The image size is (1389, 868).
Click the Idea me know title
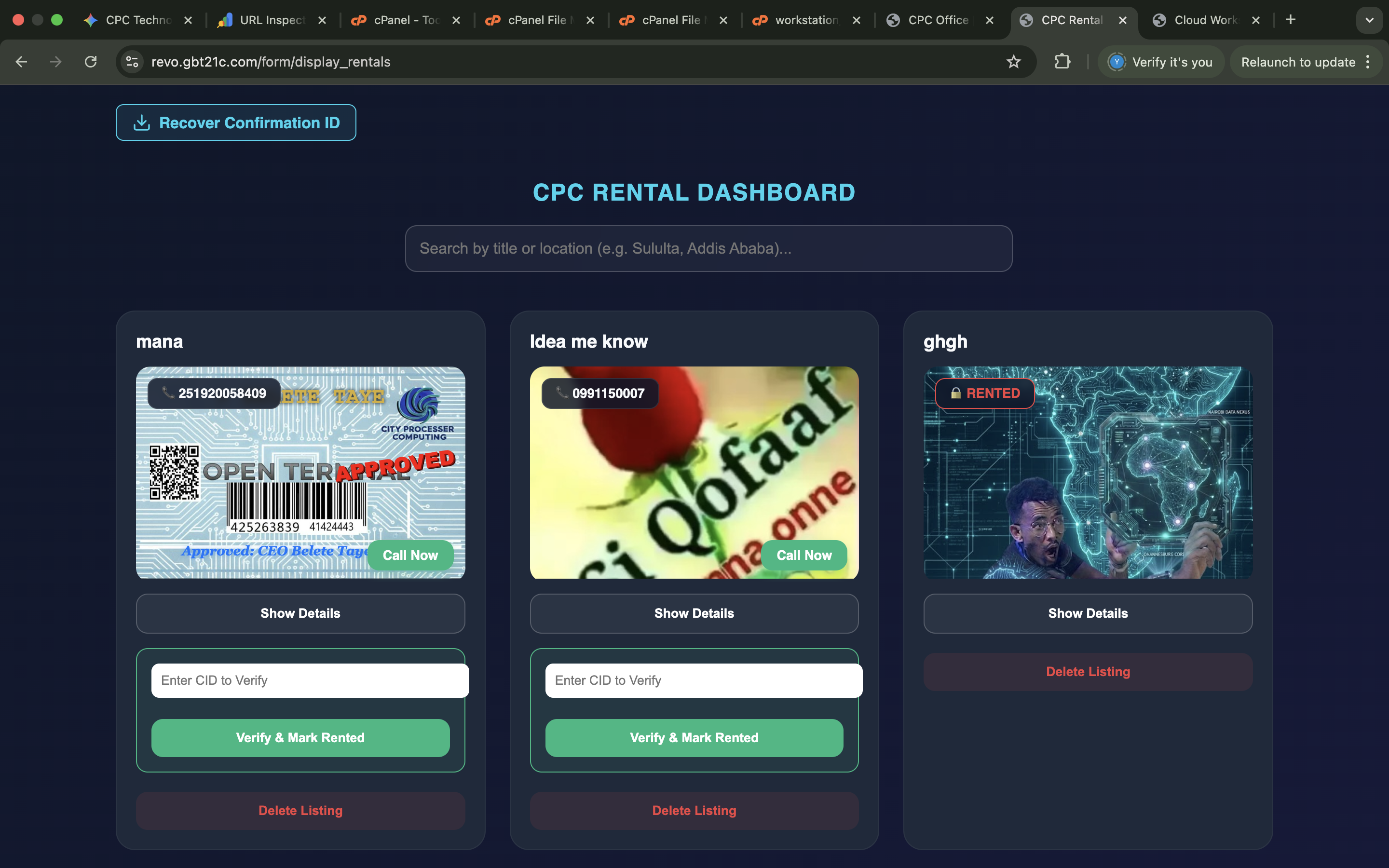coord(588,341)
